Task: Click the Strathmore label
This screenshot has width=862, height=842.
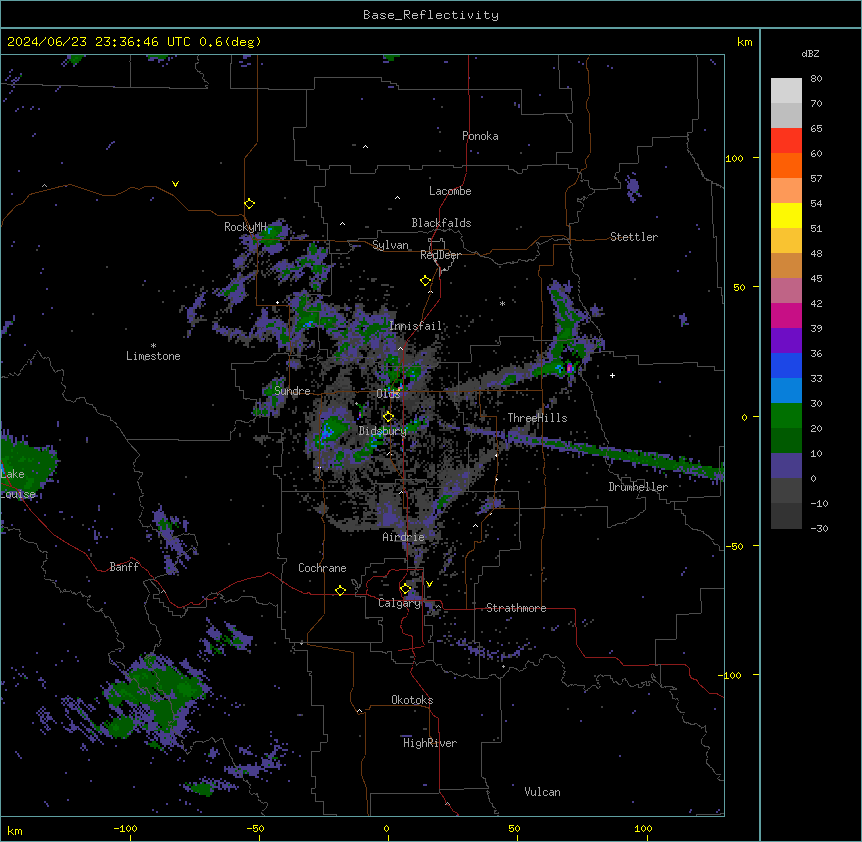Action: tap(516, 608)
